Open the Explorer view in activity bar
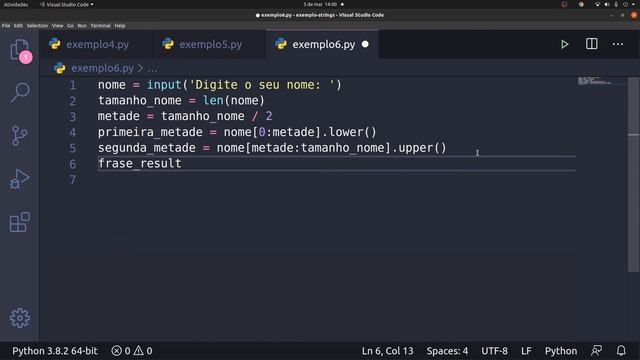The width and height of the screenshot is (640, 360). pos(20,50)
